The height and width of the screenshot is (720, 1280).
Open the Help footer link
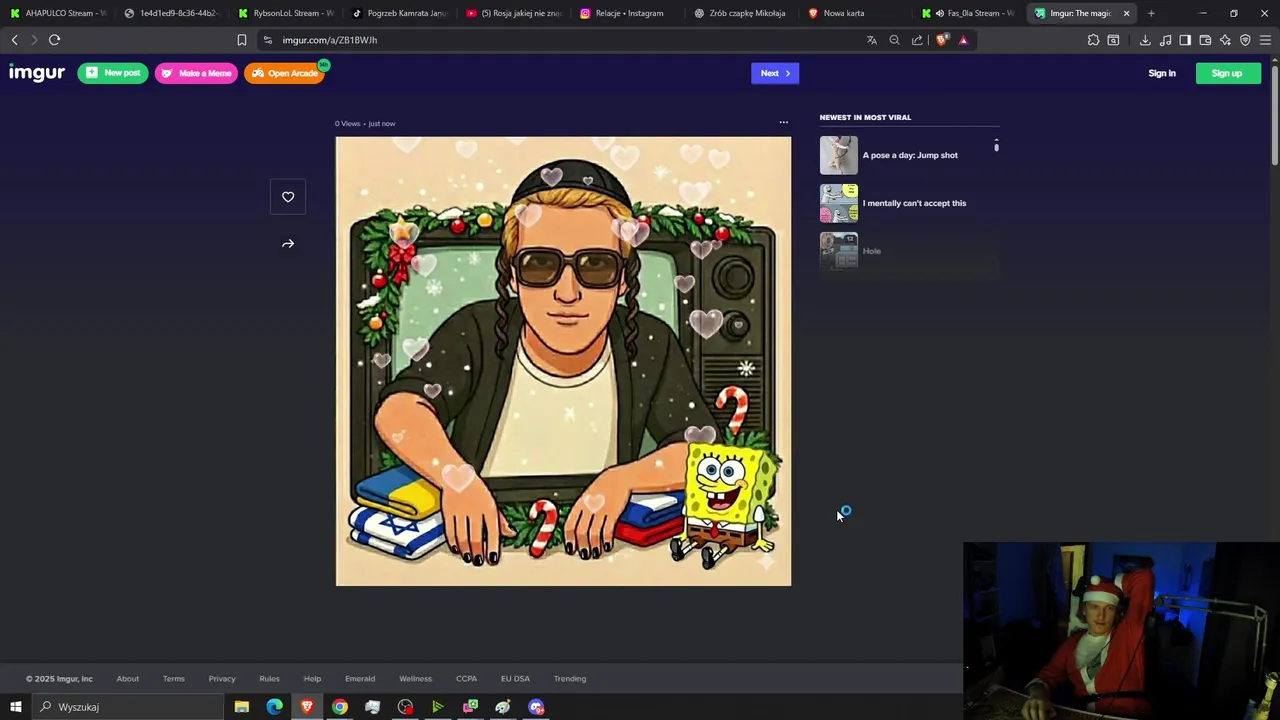point(312,679)
